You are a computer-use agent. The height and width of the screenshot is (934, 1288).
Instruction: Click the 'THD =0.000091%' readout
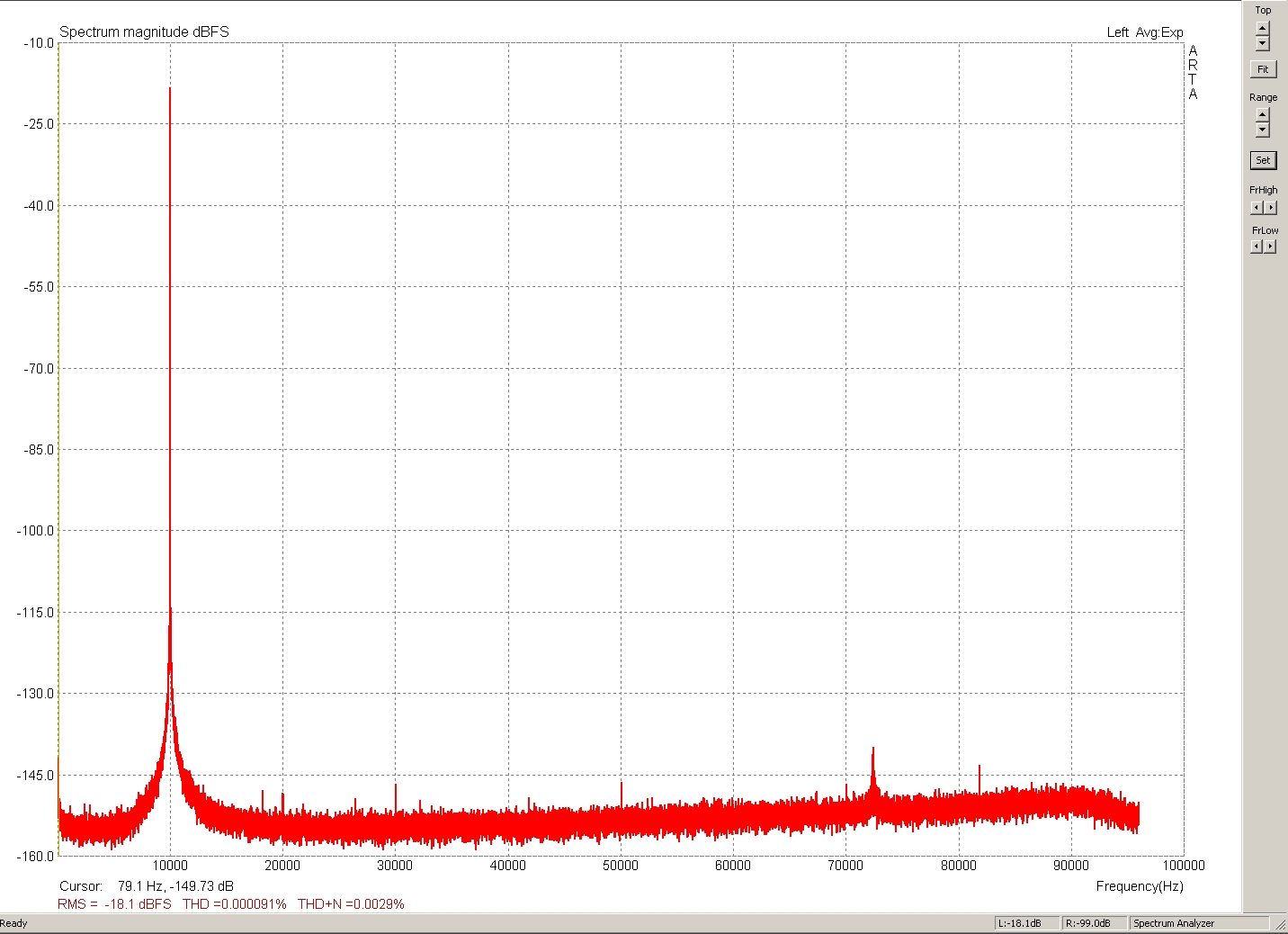[235, 904]
